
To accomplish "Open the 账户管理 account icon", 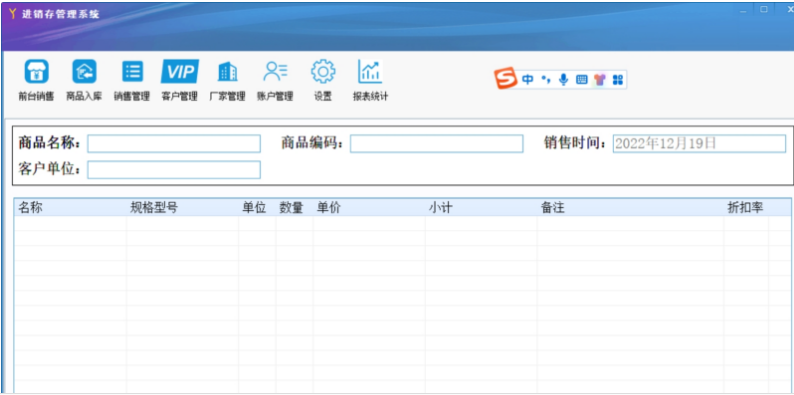I will 275,72.
